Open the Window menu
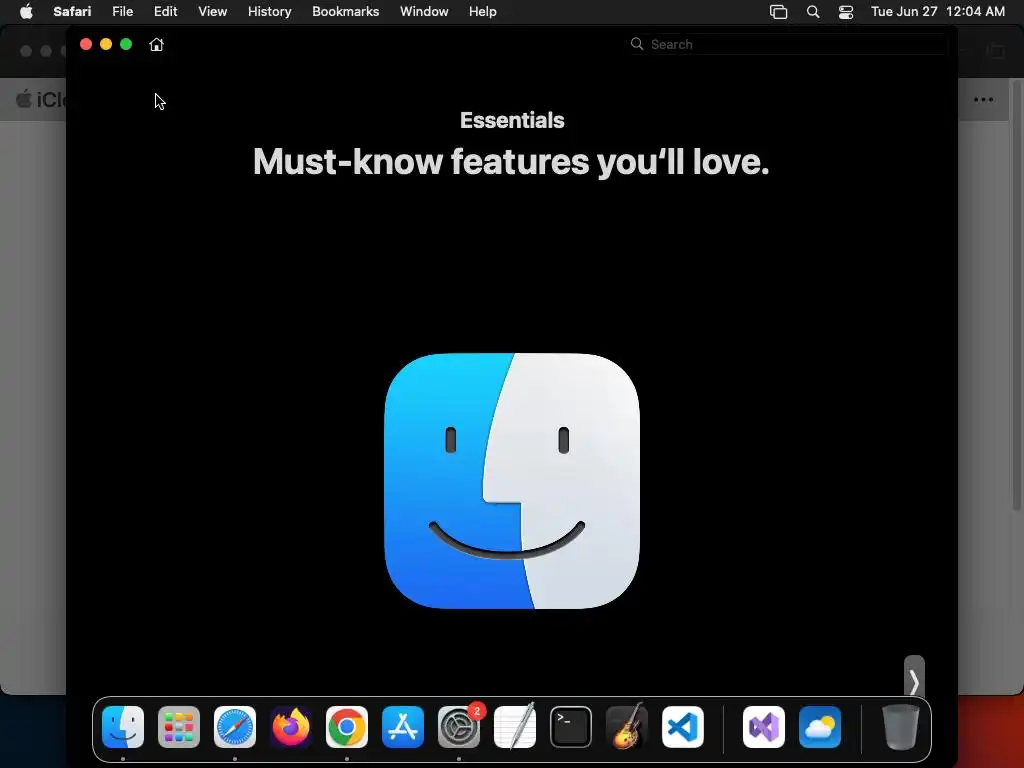1024x768 pixels. point(424,12)
